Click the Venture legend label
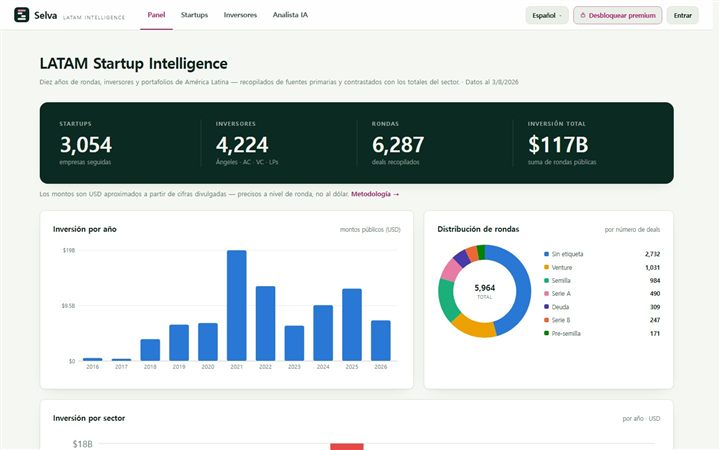The width and height of the screenshot is (720, 450). pos(562,267)
